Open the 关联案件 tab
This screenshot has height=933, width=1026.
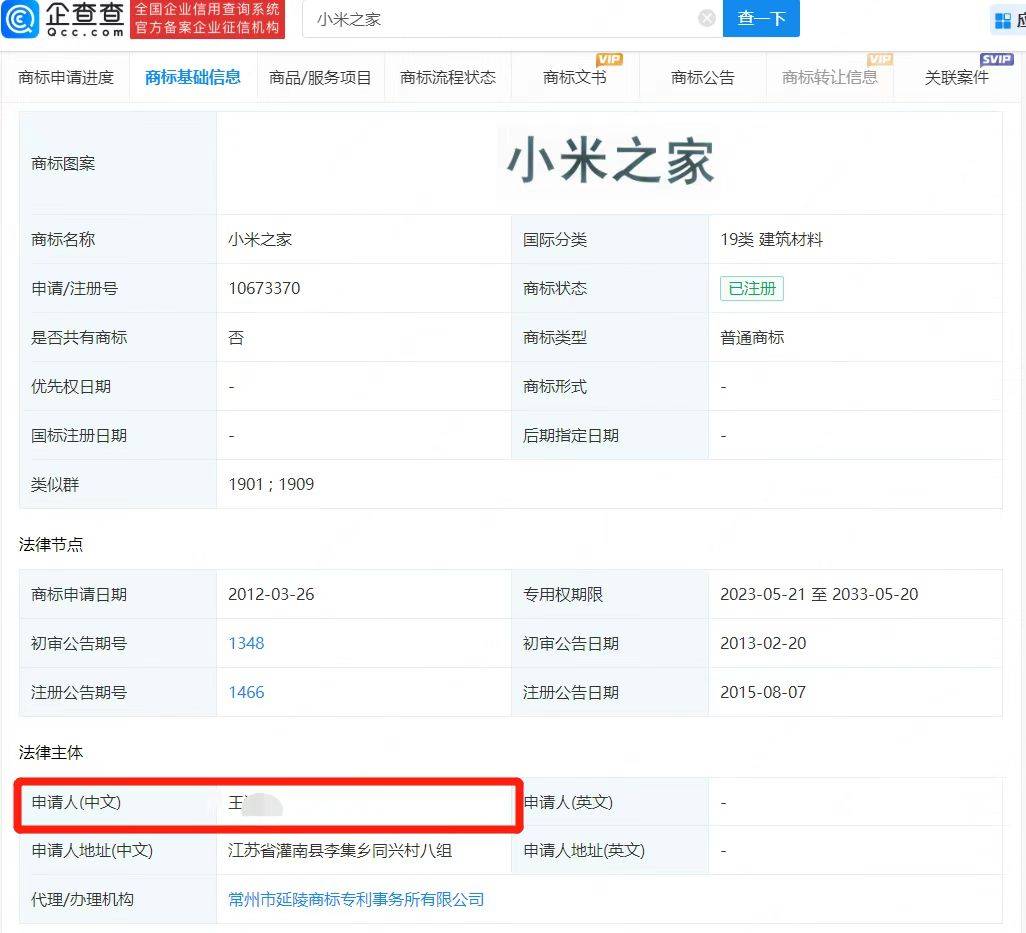(957, 78)
